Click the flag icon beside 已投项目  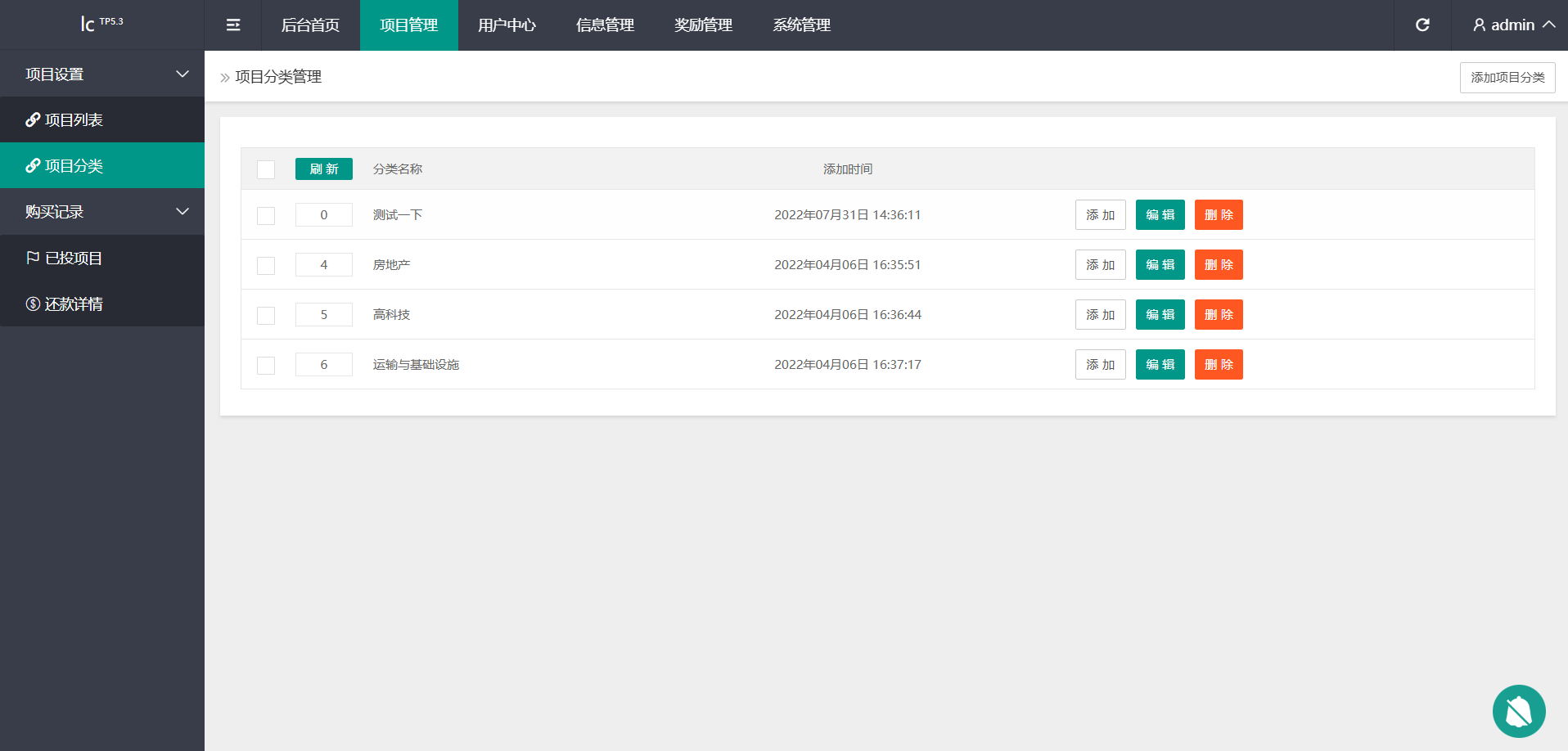(x=33, y=259)
